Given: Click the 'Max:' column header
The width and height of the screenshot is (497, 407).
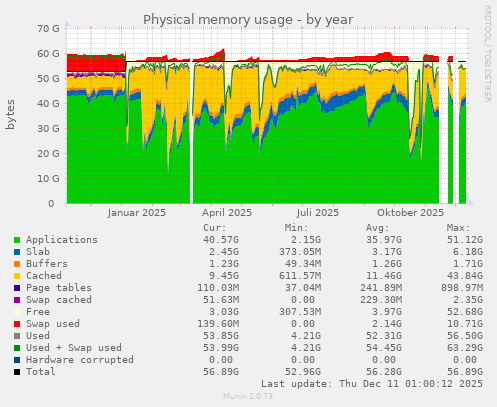Looking at the screenshot, I should (x=459, y=228).
